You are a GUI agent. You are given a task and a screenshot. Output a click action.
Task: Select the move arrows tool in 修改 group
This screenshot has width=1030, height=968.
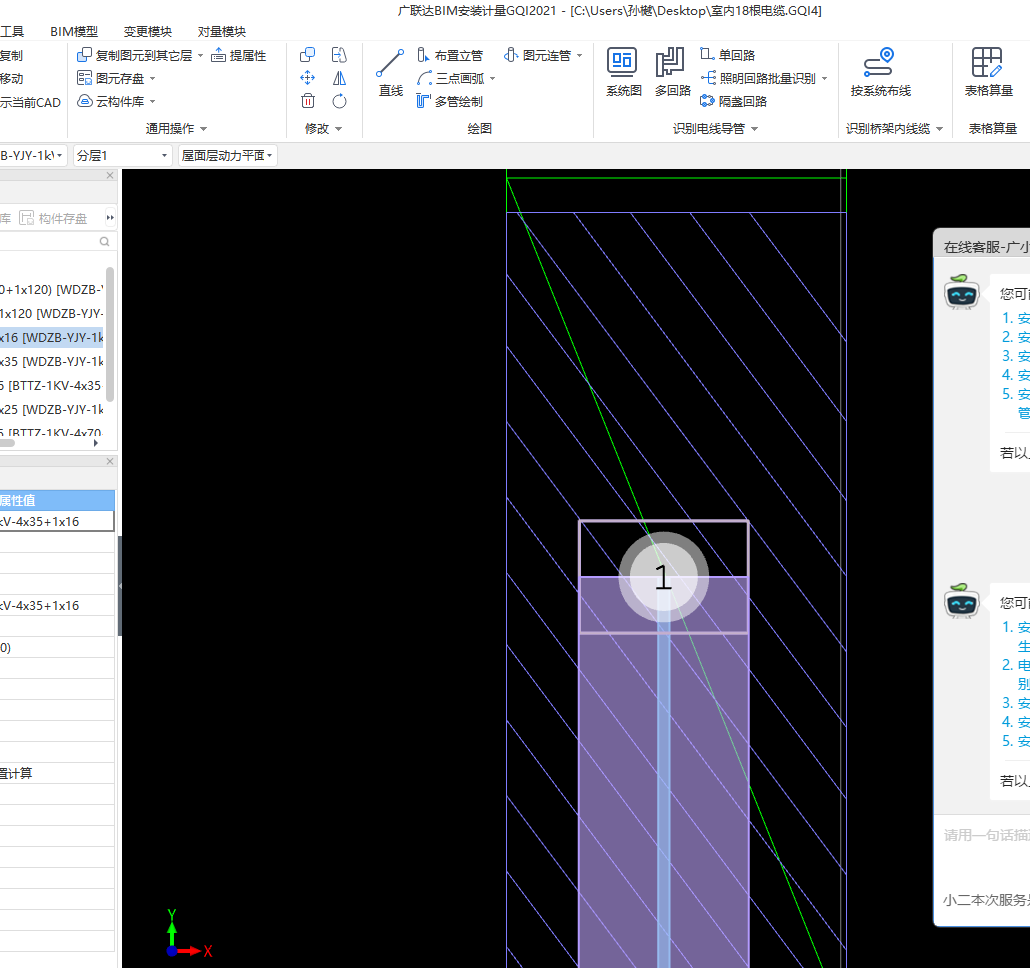pos(307,78)
